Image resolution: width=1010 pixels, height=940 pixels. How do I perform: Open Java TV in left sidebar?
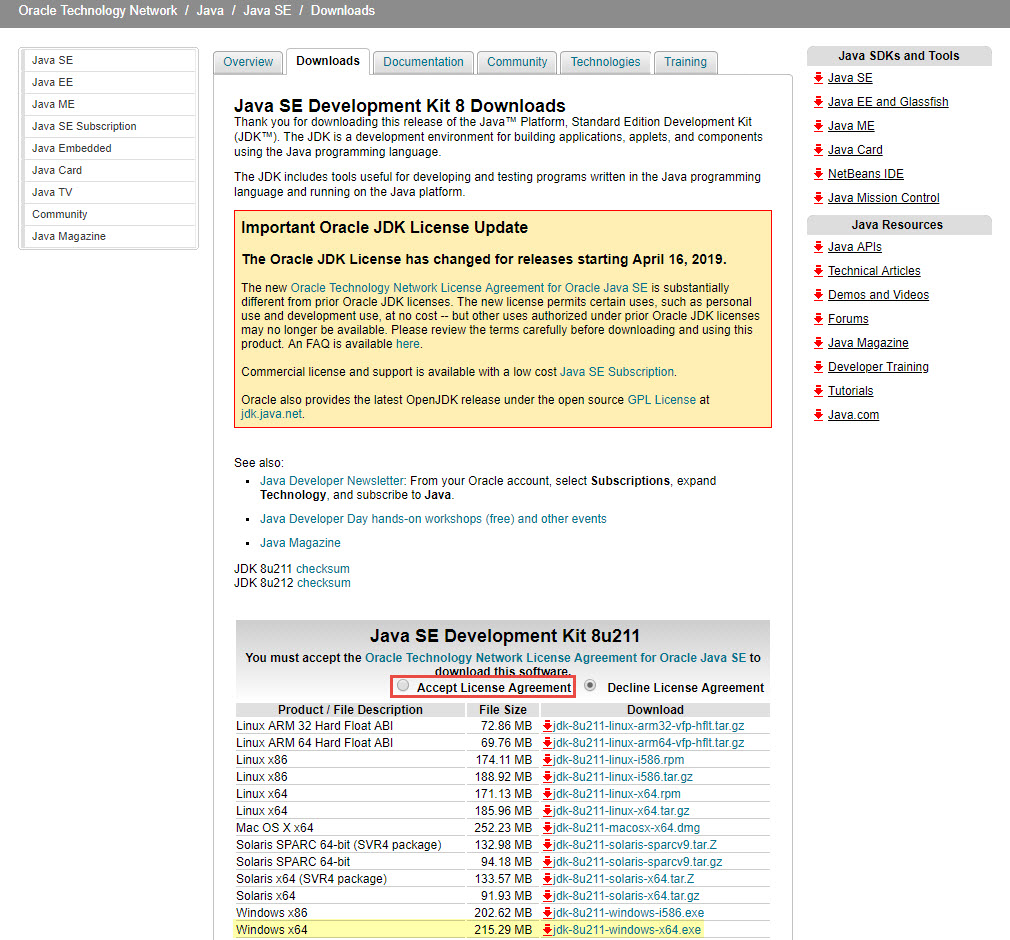coord(109,192)
